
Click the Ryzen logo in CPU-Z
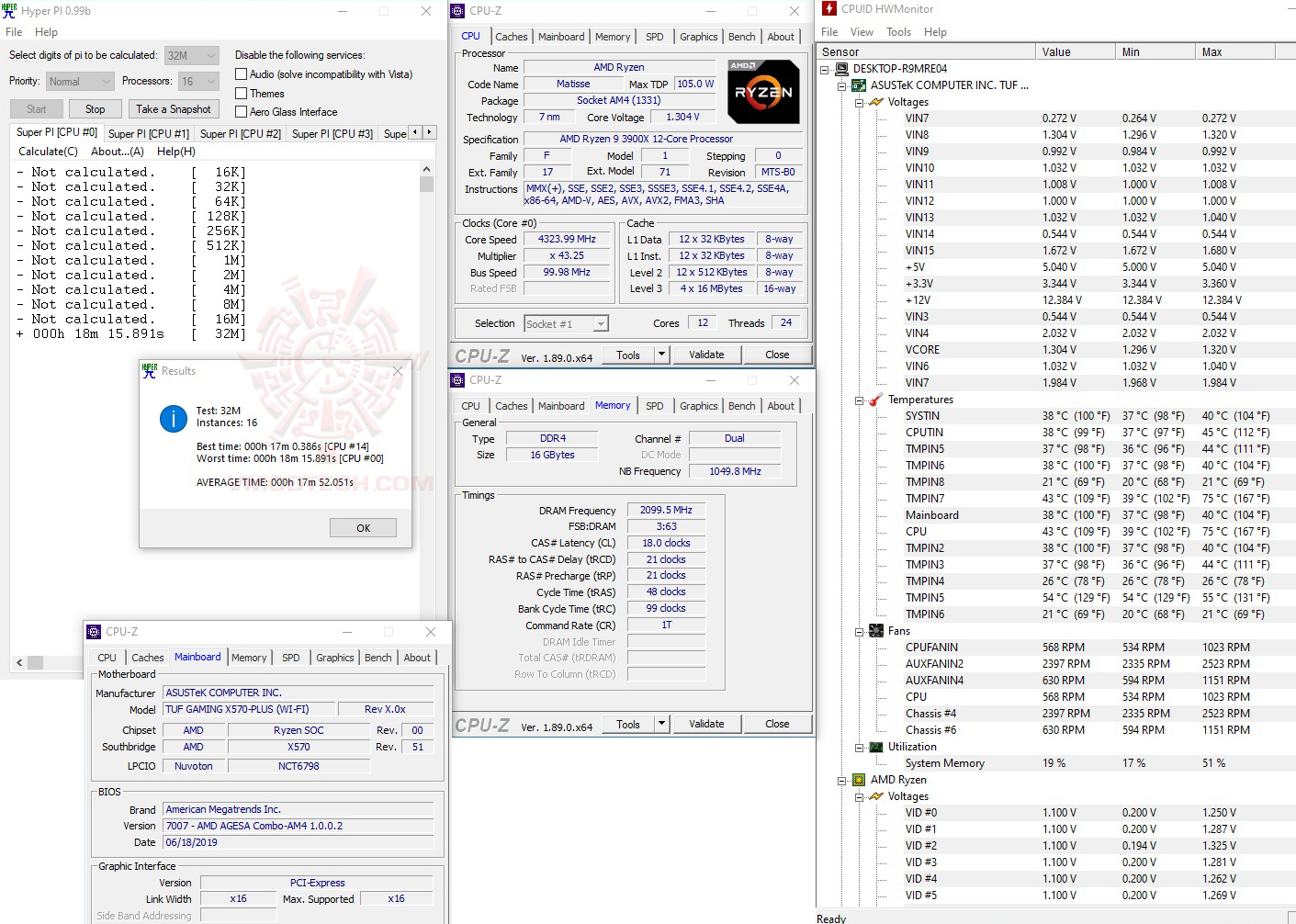tap(763, 91)
